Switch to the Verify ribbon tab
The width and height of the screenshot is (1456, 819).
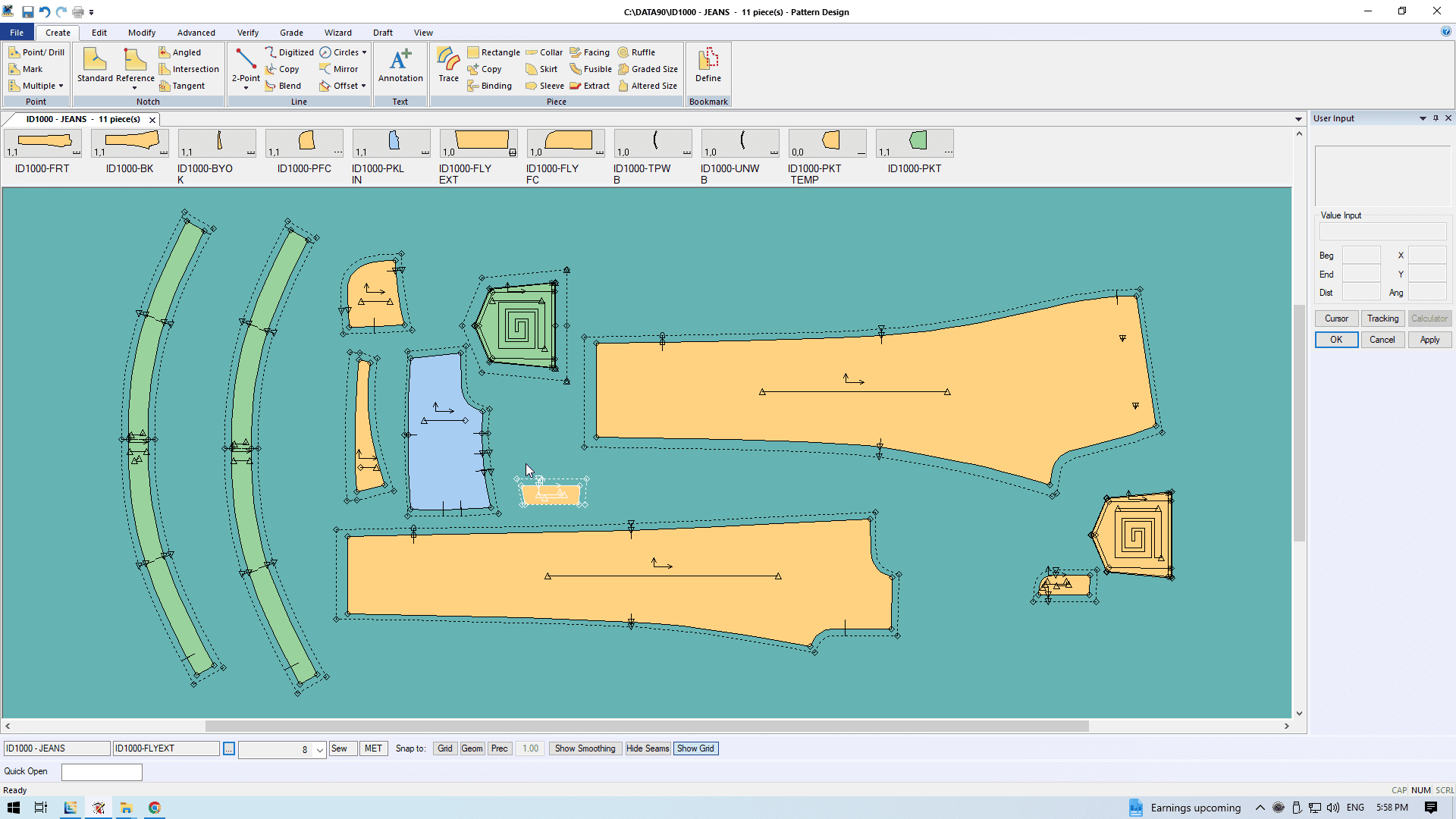(247, 33)
